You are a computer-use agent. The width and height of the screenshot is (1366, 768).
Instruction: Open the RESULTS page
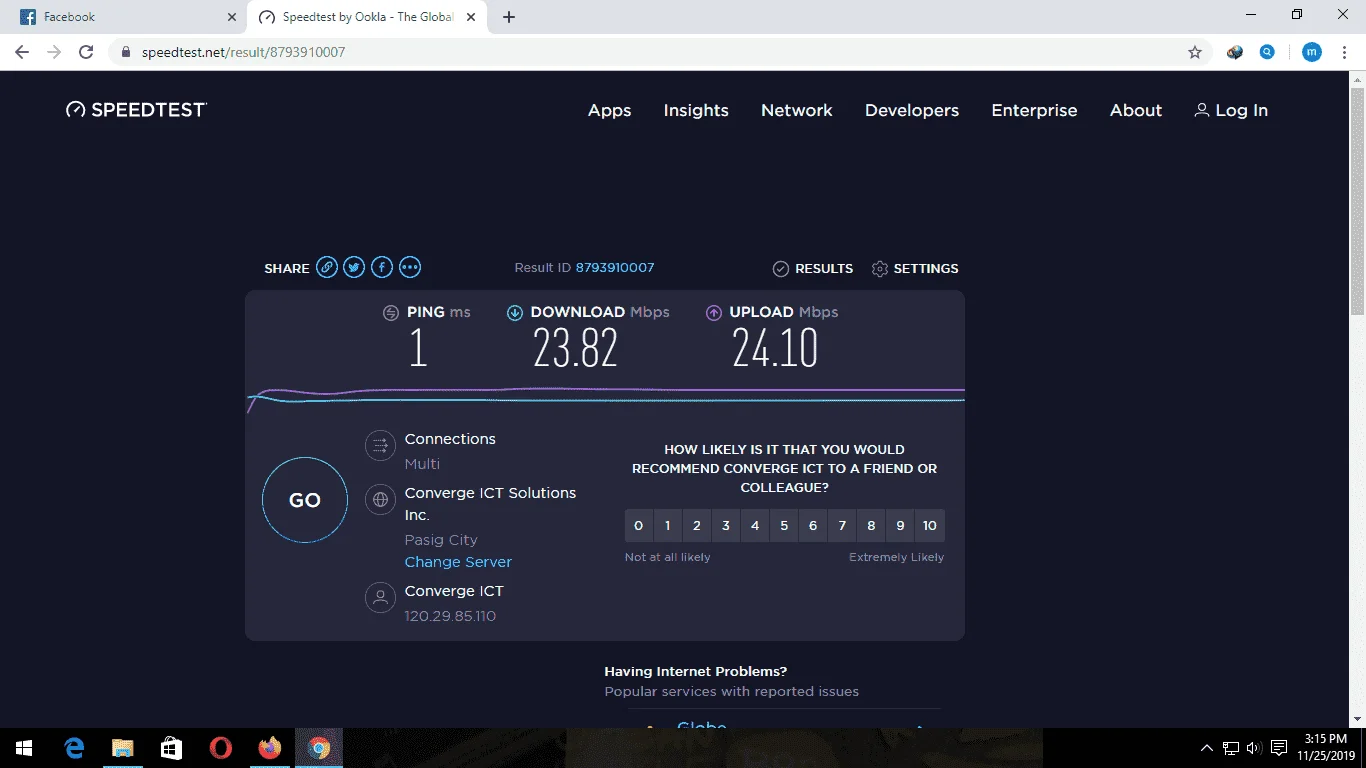pos(813,268)
